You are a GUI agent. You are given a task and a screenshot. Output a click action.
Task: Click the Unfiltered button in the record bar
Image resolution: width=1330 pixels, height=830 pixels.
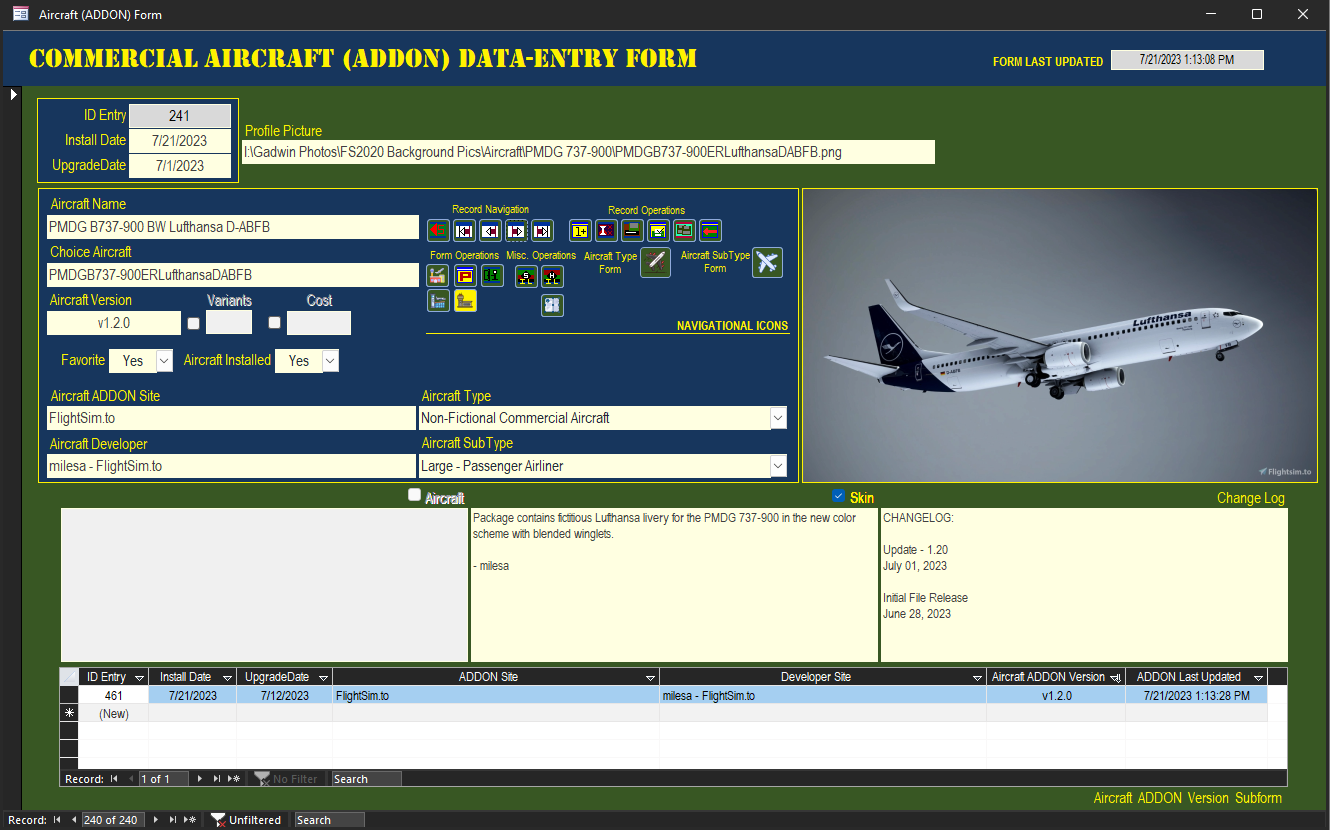click(x=246, y=820)
